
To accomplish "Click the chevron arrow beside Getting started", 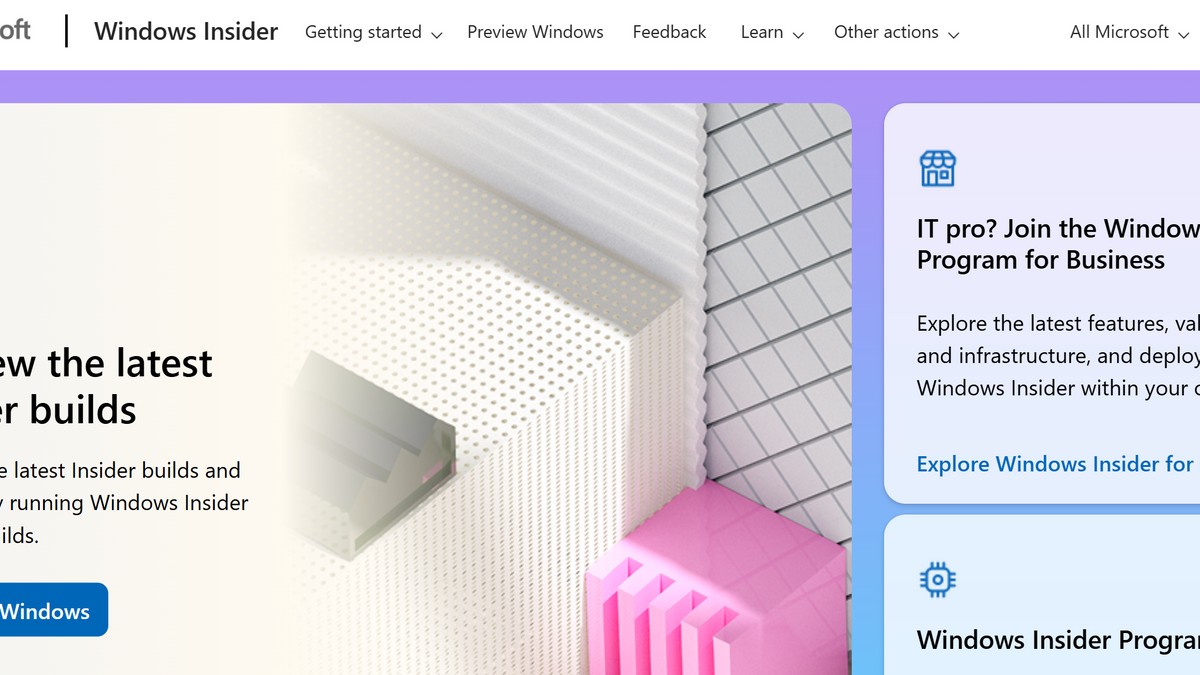I will [x=436, y=35].
